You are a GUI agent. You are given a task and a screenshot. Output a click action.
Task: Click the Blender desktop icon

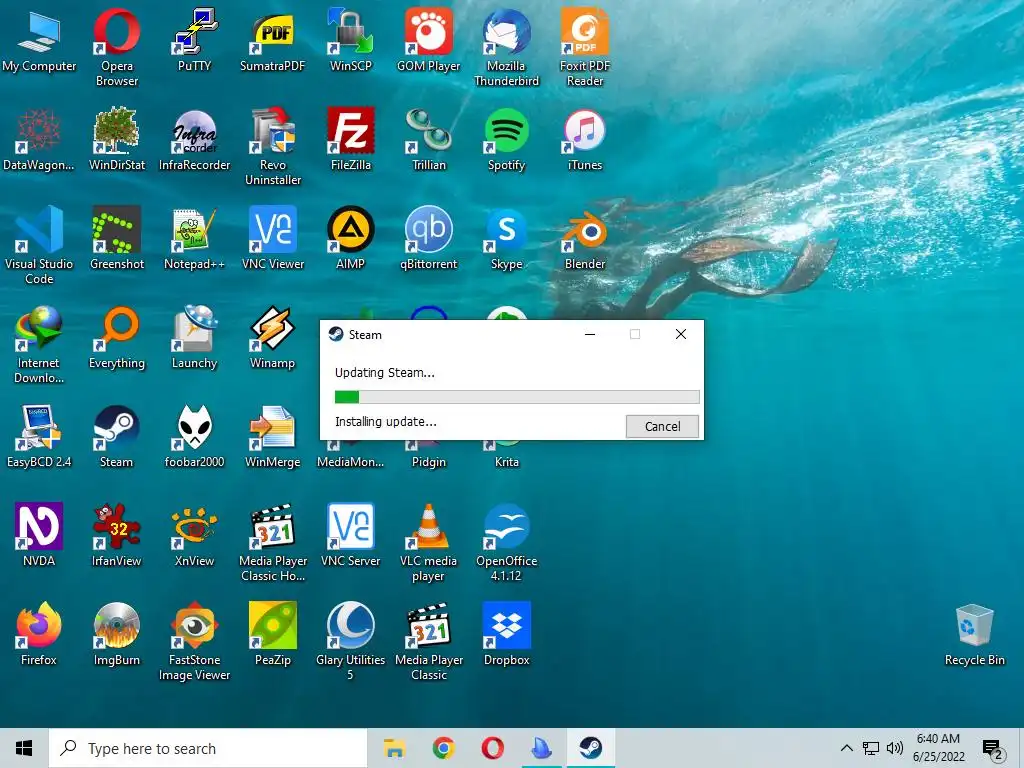click(584, 238)
